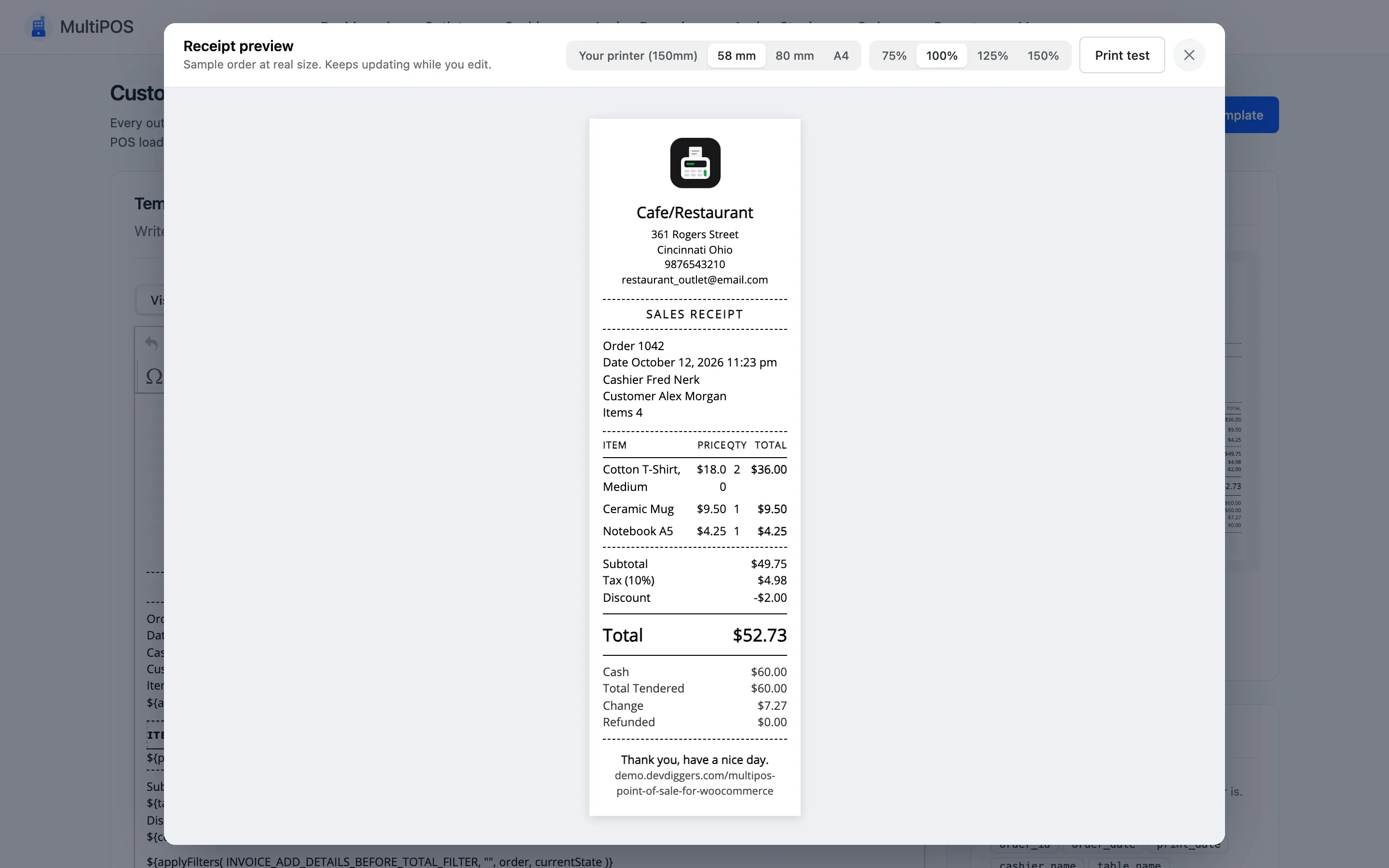Click the Discount -$2.00 value

click(770, 597)
